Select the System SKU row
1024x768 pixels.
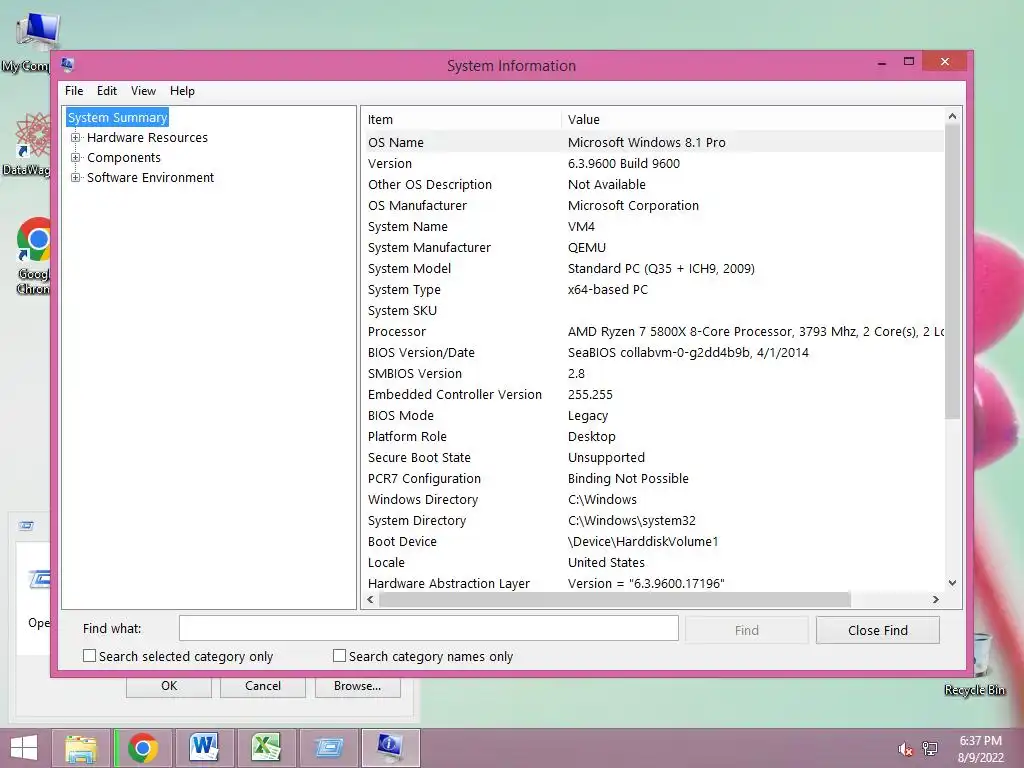[x=653, y=310]
